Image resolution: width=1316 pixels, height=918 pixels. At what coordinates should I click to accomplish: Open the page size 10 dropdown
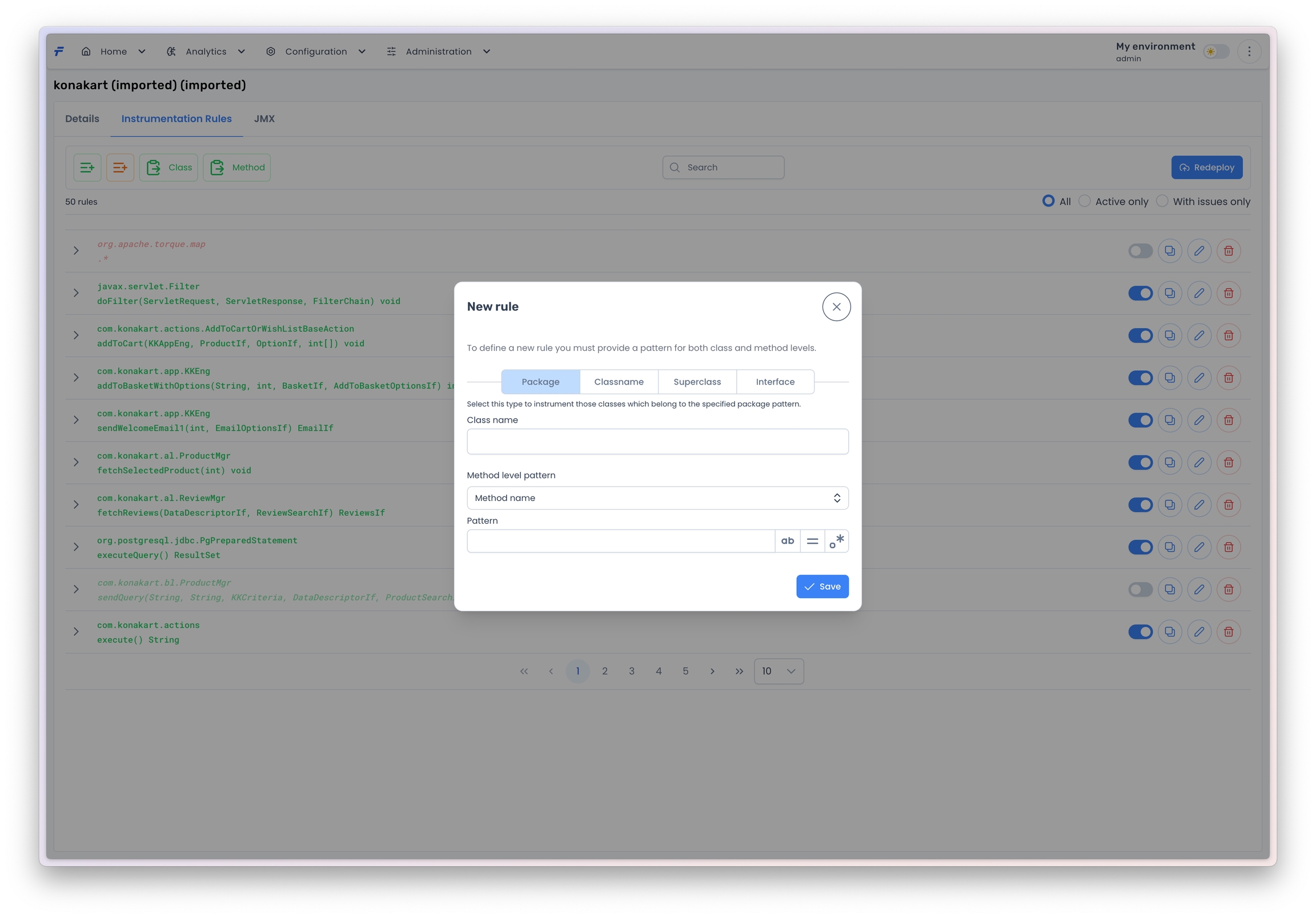[779, 671]
